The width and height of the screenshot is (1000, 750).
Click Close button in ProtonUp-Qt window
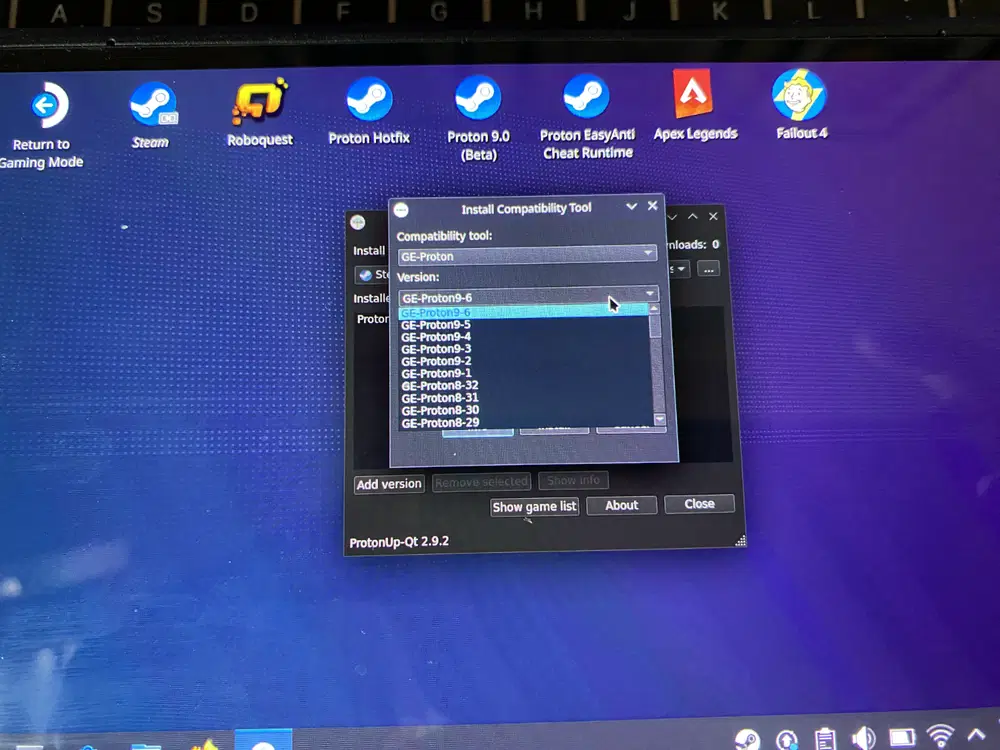(x=699, y=504)
